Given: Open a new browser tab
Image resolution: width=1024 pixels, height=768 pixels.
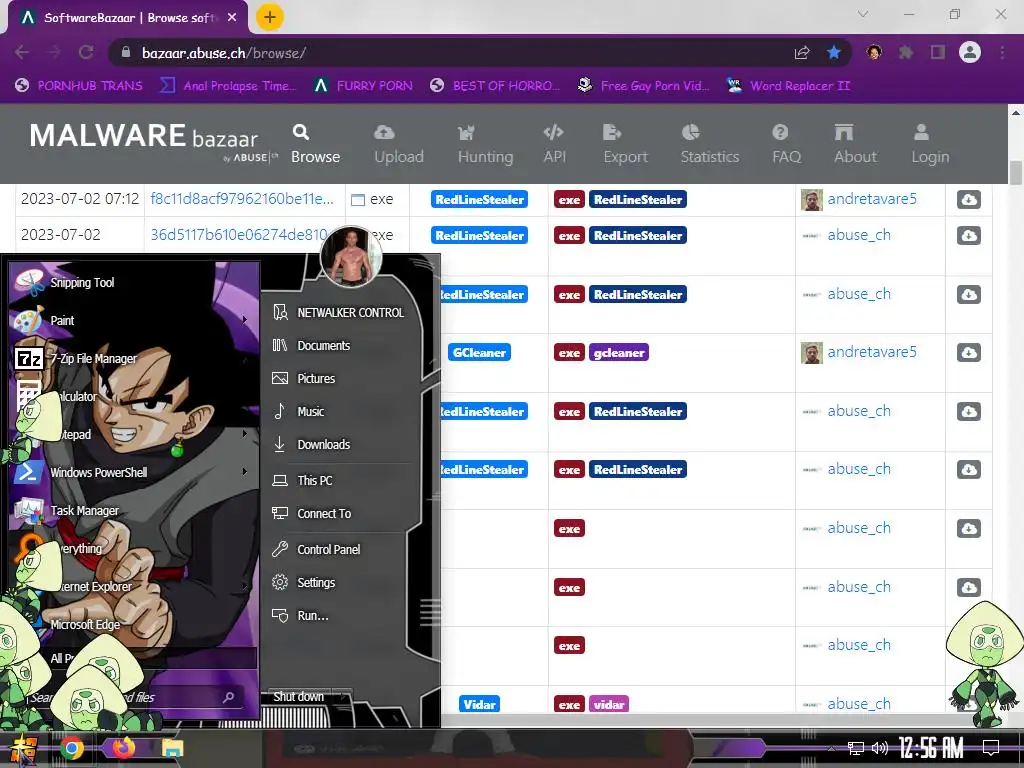Looking at the screenshot, I should pyautogui.click(x=270, y=17).
